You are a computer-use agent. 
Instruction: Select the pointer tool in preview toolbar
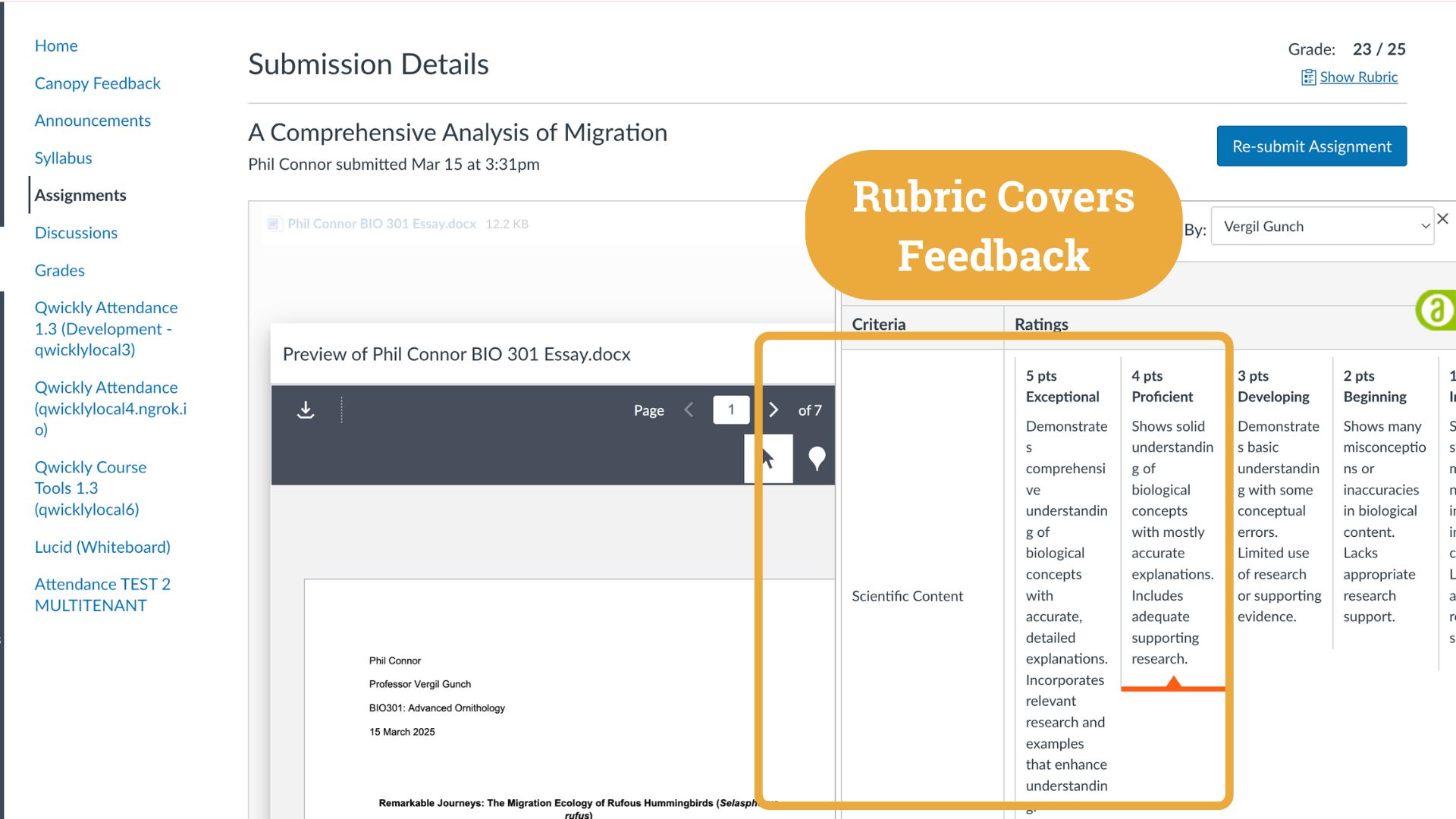coord(768,458)
